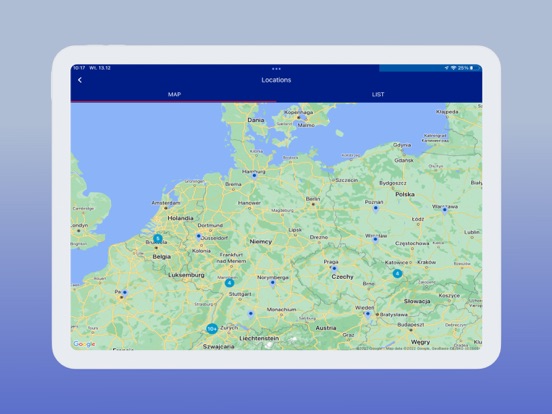Click the Locations title text

coord(276,80)
